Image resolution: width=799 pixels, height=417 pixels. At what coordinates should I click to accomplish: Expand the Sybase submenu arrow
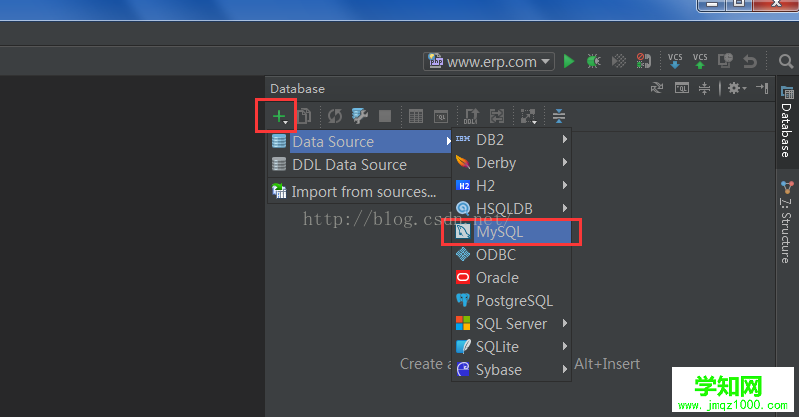565,369
